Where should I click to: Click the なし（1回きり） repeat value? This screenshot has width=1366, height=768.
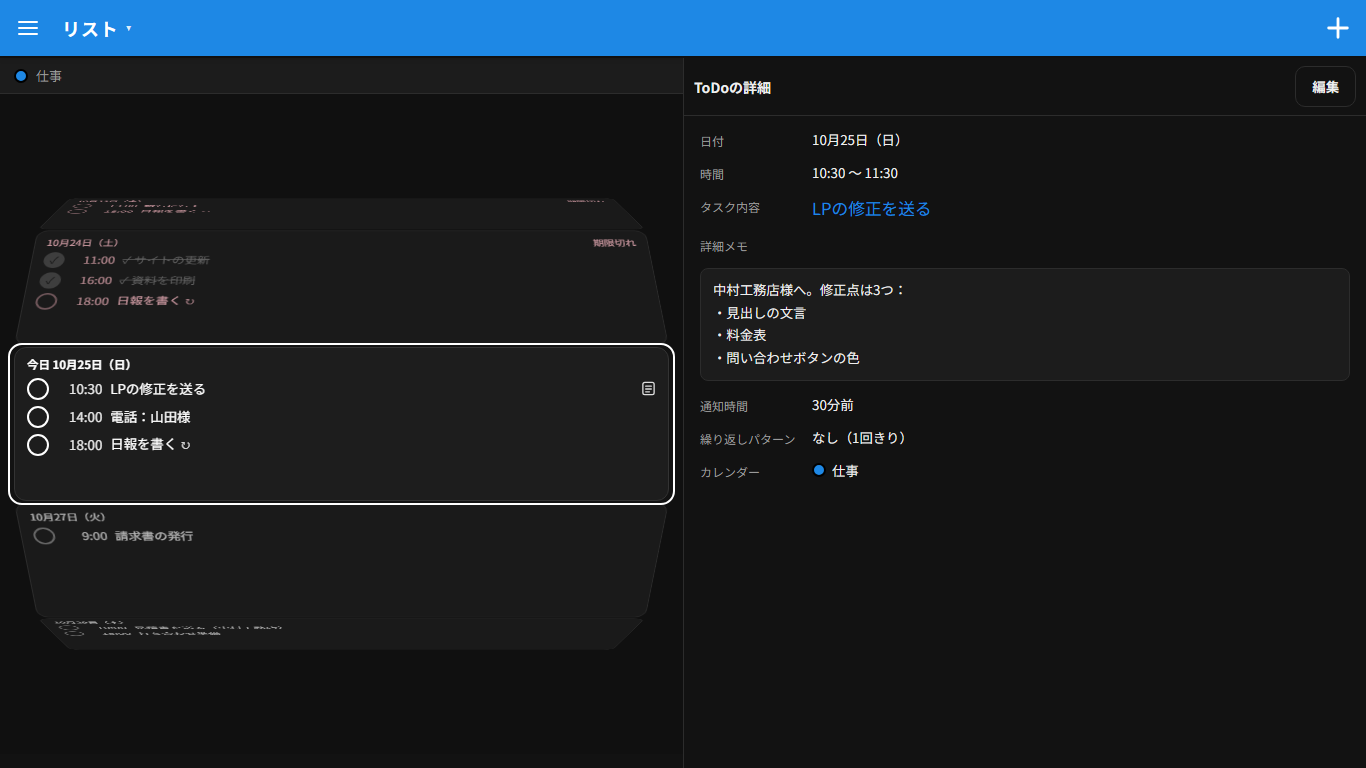[859, 438]
